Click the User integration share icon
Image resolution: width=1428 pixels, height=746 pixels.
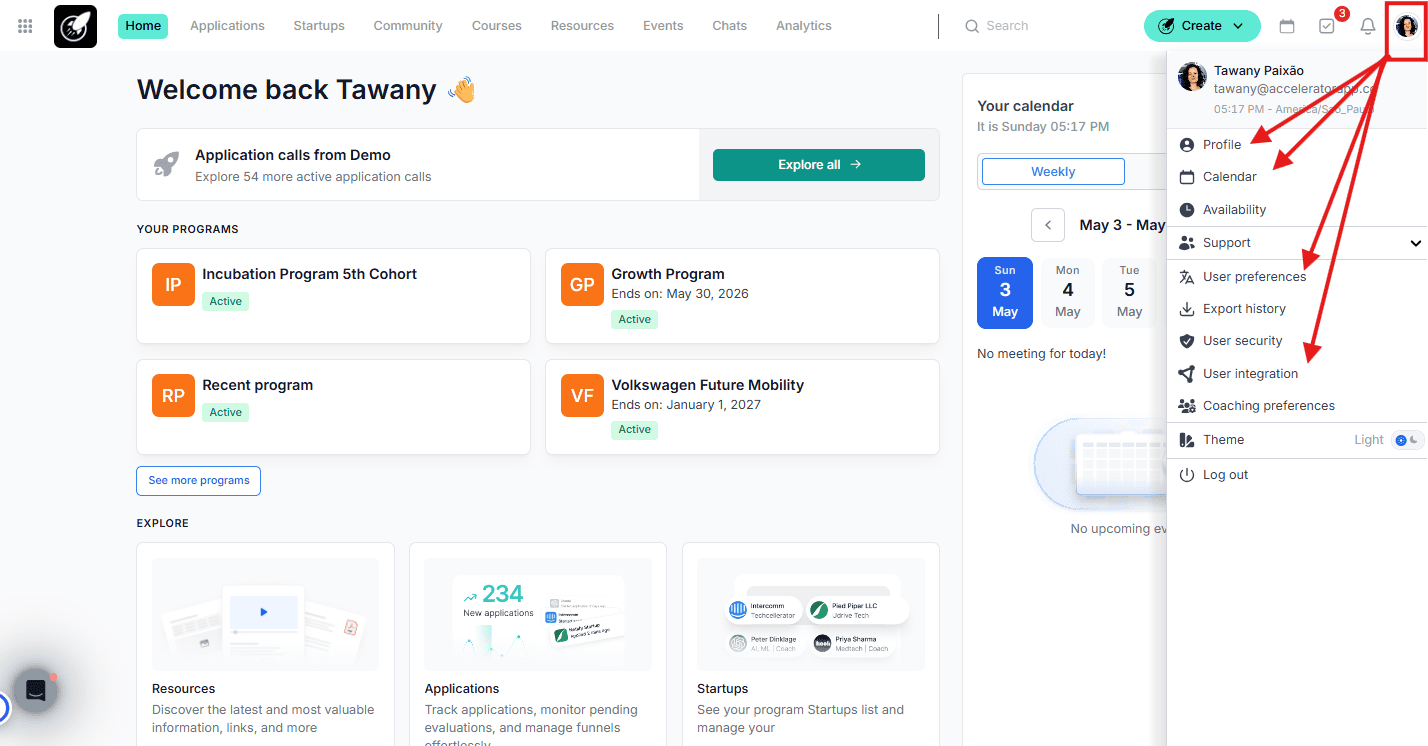click(1187, 374)
